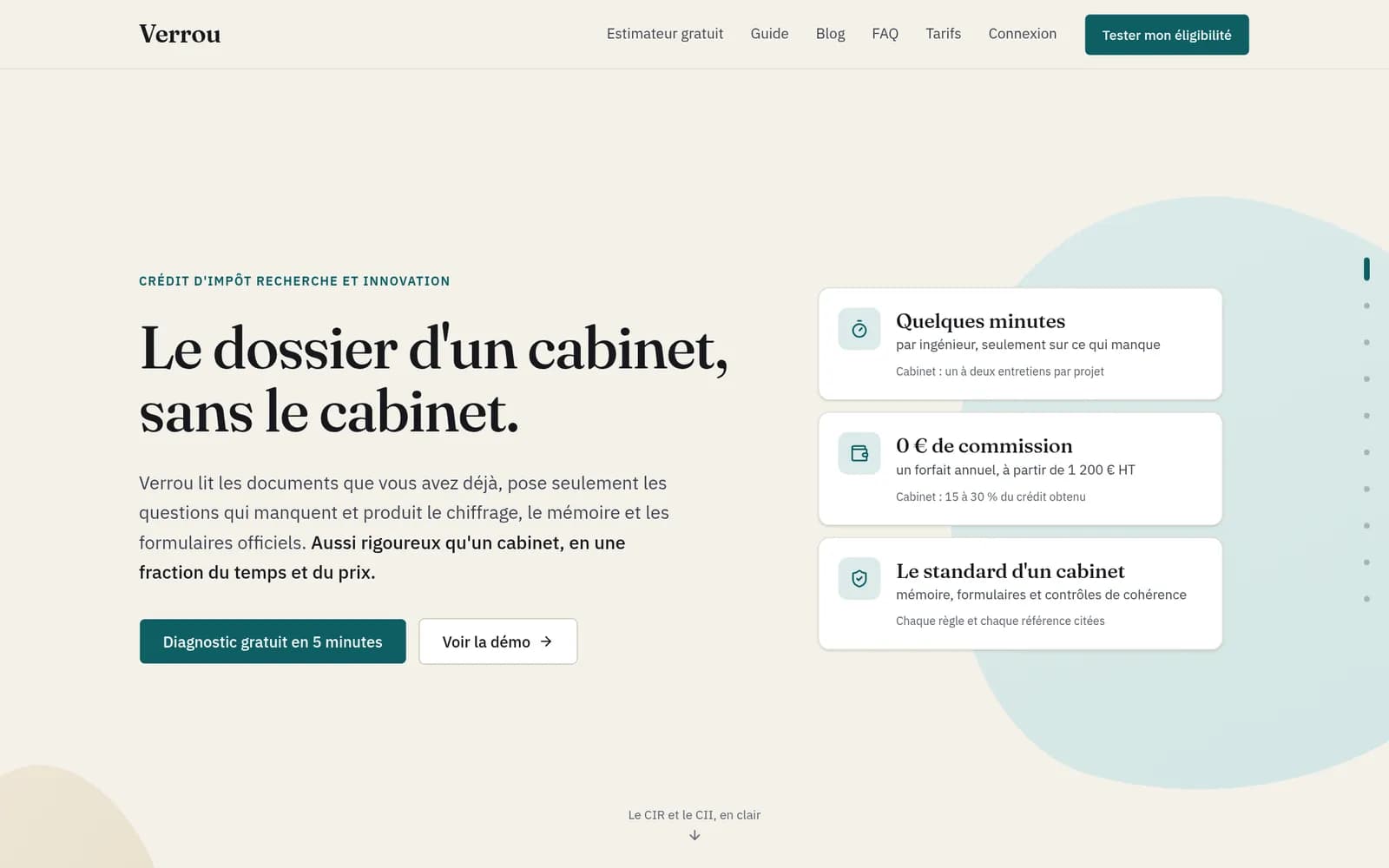Image resolution: width=1389 pixels, height=868 pixels.
Task: Click 'un forfait annuel, à partir de 1 200 € HT'
Action: [1016, 470]
